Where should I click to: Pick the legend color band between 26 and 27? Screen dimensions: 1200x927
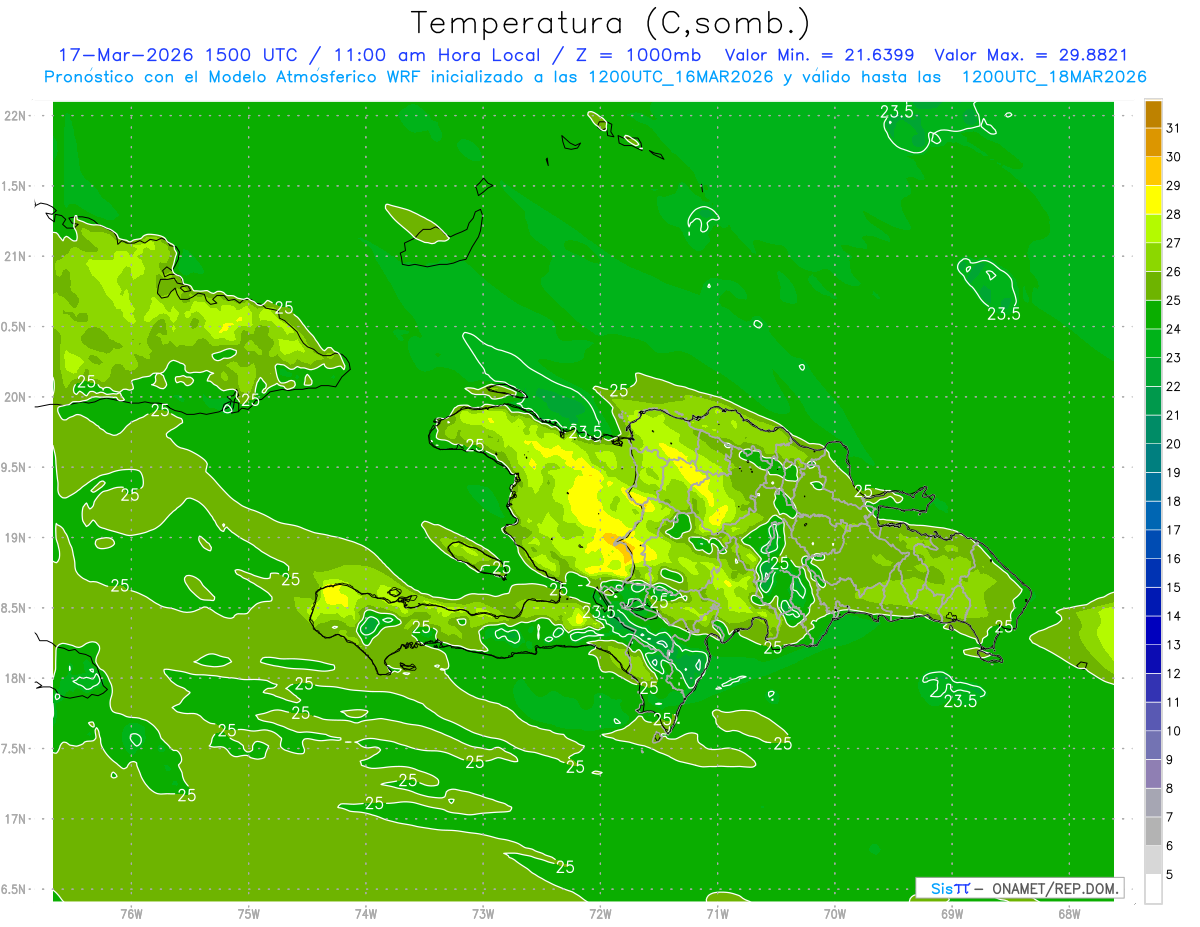[1153, 258]
